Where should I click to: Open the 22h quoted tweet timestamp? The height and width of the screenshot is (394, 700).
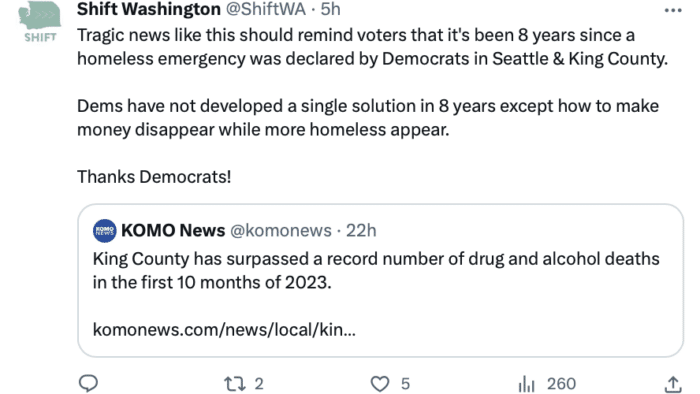pos(361,231)
